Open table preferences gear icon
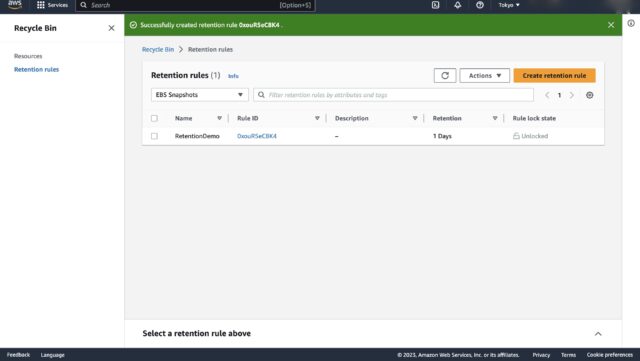The height and width of the screenshot is (361, 640). pyautogui.click(x=589, y=95)
